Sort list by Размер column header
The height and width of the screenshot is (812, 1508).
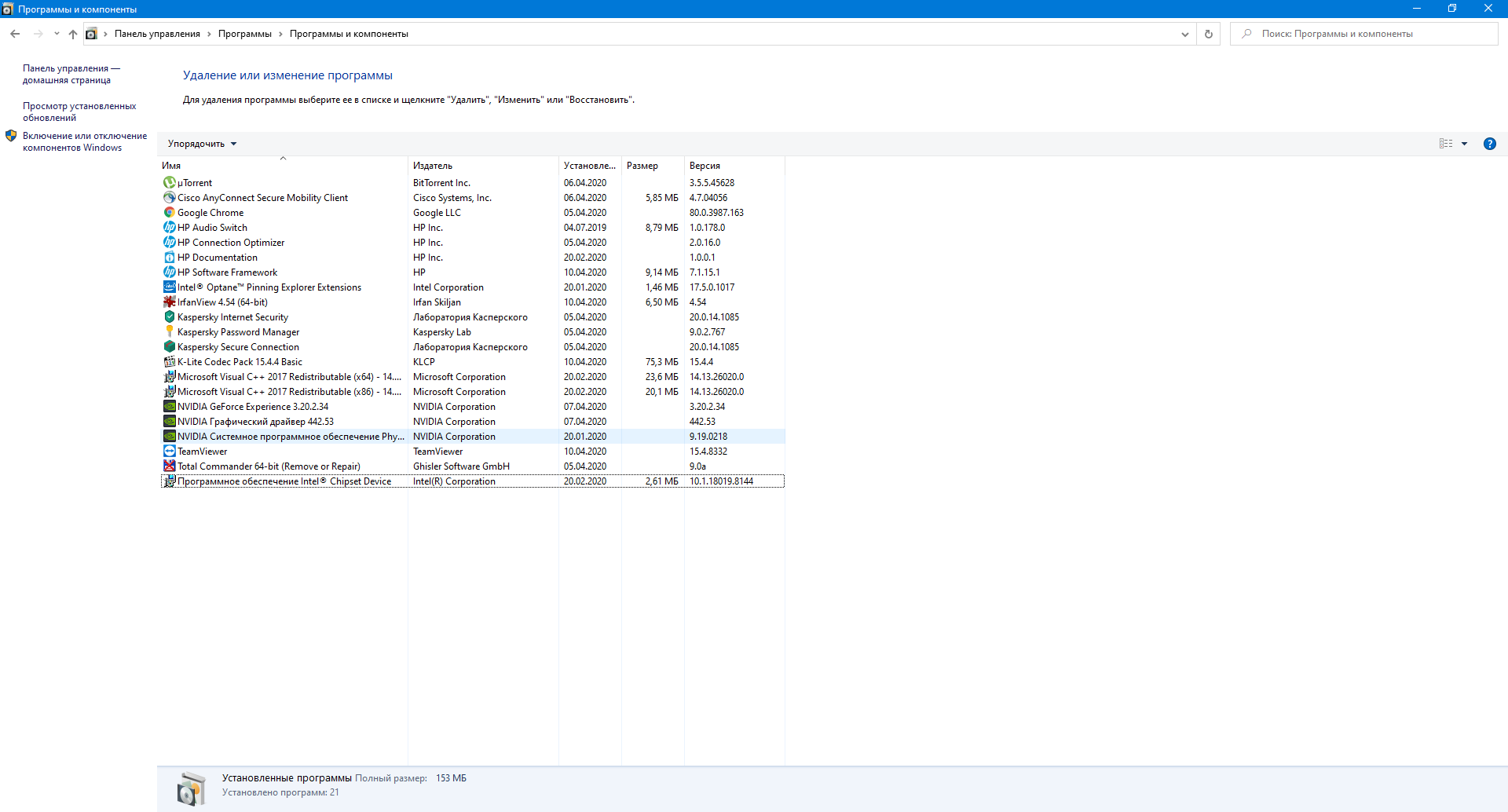pyautogui.click(x=653, y=166)
